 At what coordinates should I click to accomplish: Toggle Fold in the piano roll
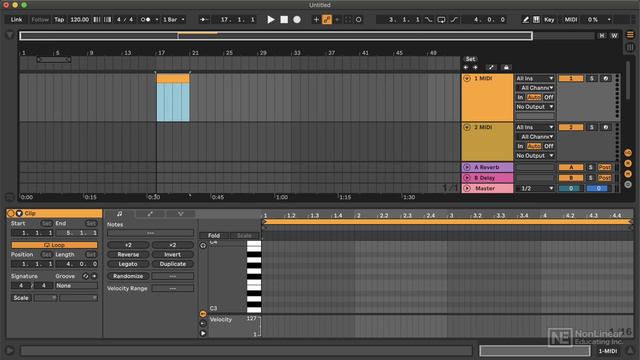click(x=214, y=236)
